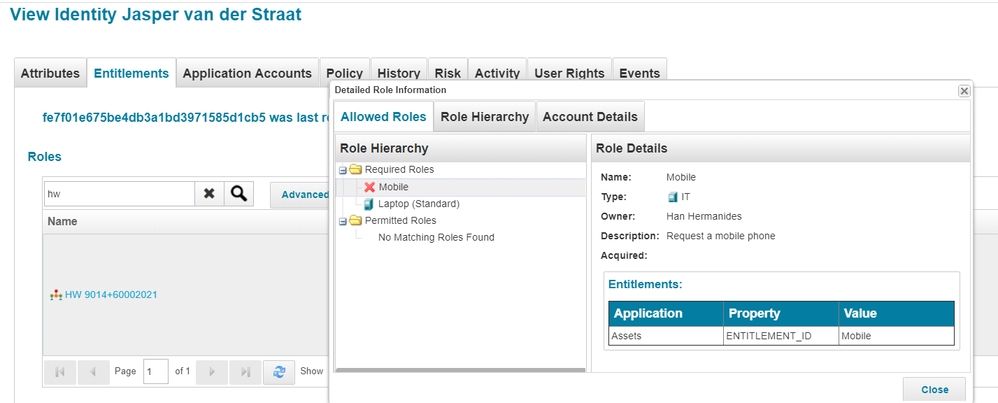Click the magnifying glass search icon
Image resolution: width=998 pixels, height=403 pixels.
(237, 194)
